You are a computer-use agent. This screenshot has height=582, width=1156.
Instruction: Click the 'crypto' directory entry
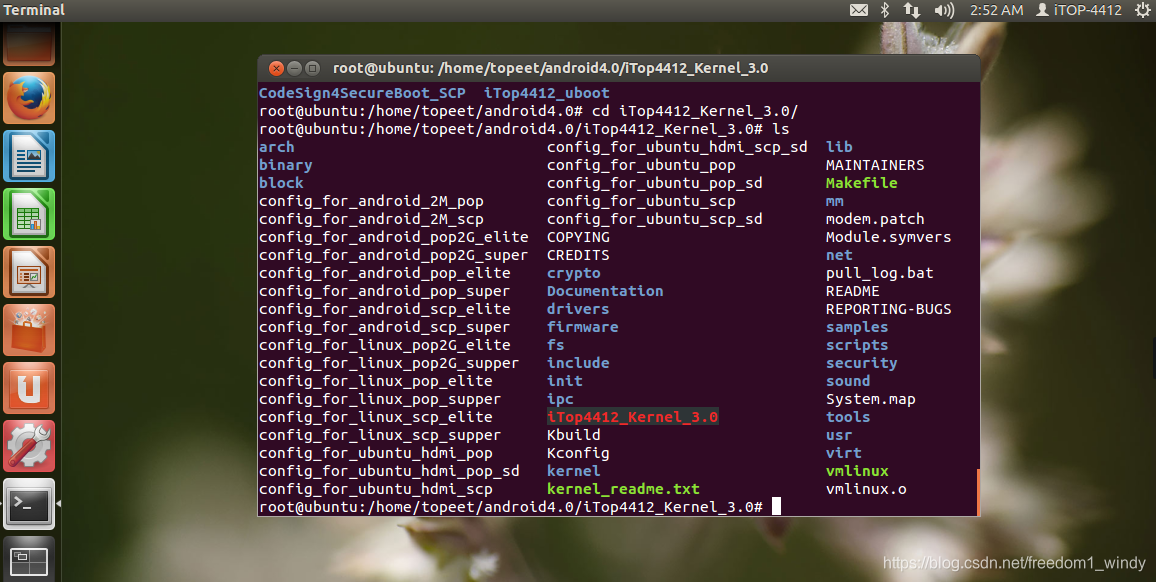[574, 274]
